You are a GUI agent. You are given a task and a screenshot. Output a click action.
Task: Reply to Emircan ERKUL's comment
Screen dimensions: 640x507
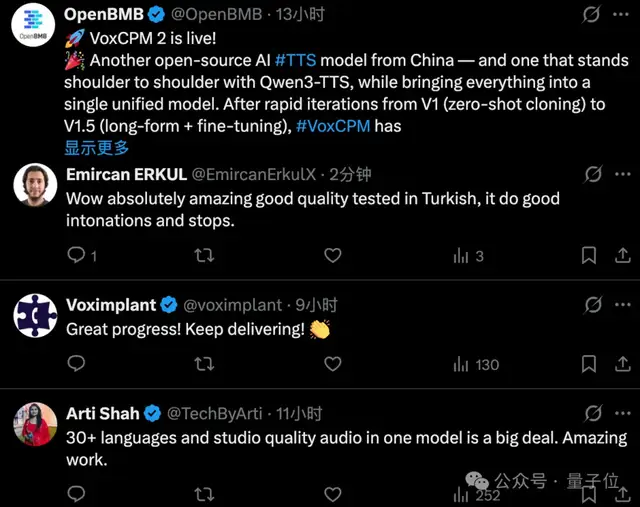coord(76,256)
